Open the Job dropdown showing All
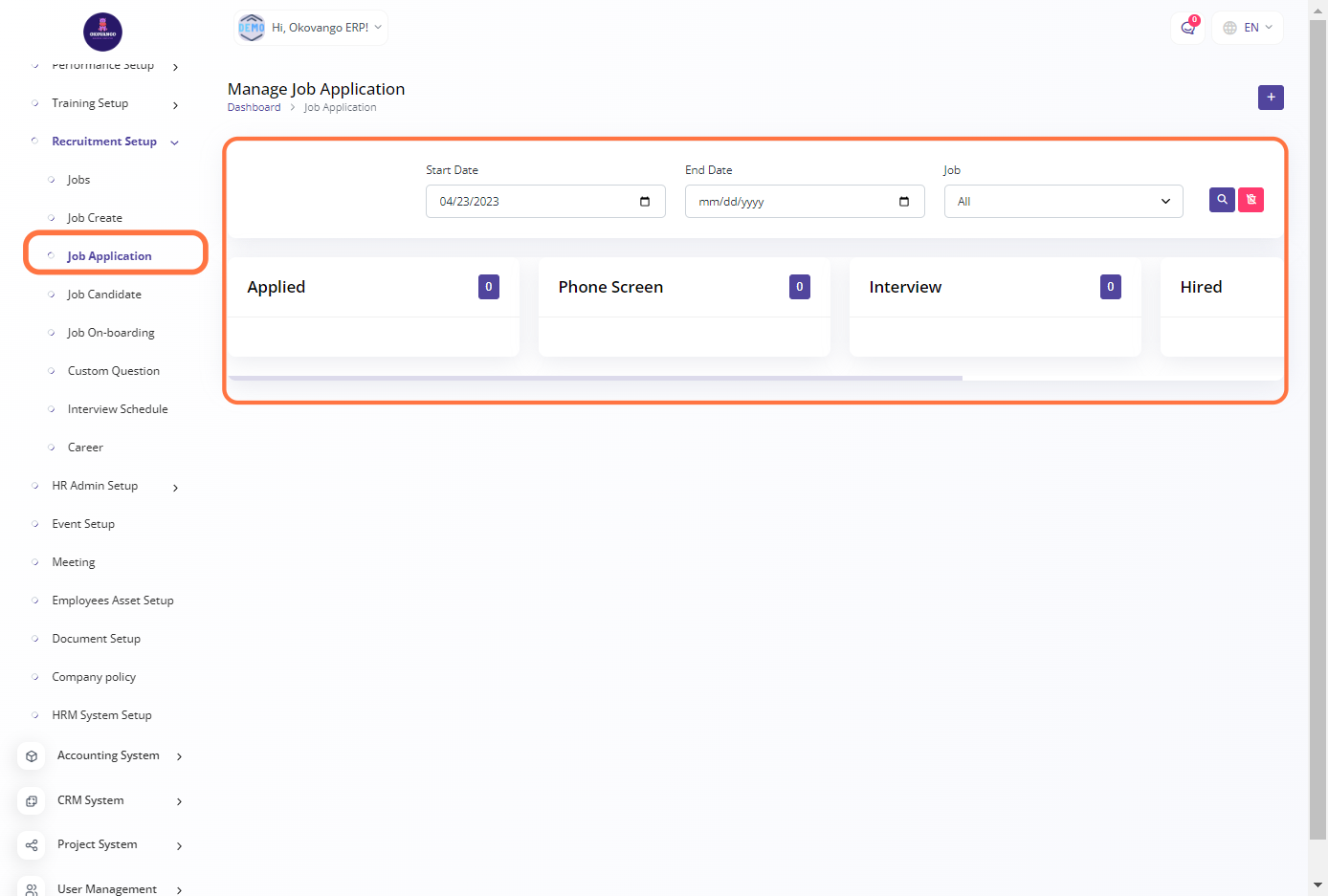This screenshot has width=1328, height=896. pyautogui.click(x=1063, y=202)
